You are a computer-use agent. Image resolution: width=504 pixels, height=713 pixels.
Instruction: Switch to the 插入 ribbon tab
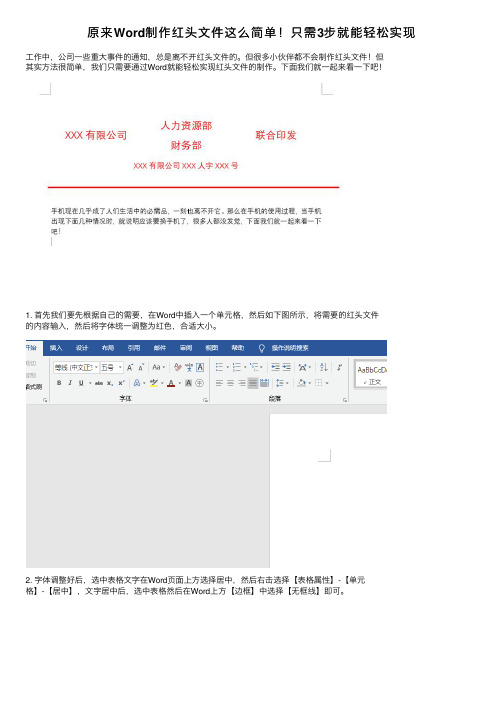(56, 348)
